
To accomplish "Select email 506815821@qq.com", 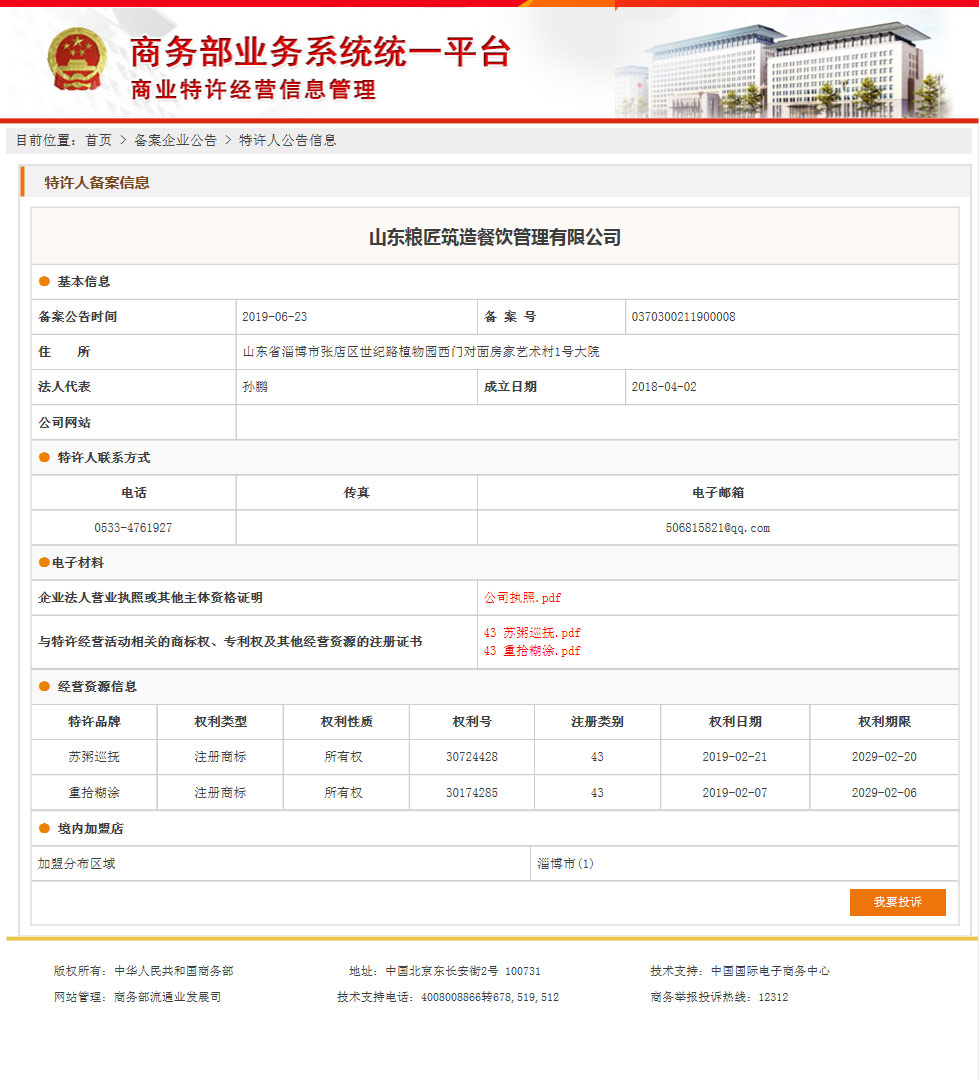I will pyautogui.click(x=718, y=528).
